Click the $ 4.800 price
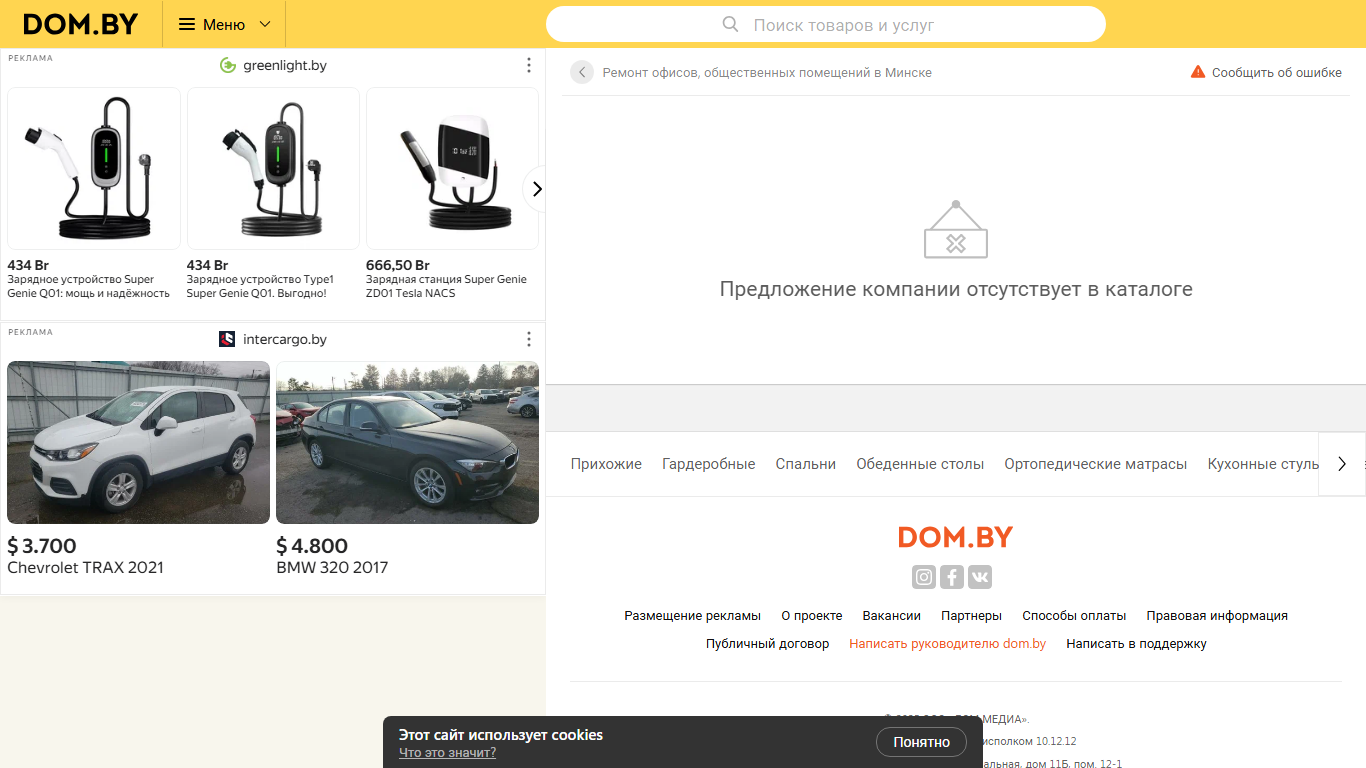Screen dimensions: 1366x768 click(x=312, y=546)
